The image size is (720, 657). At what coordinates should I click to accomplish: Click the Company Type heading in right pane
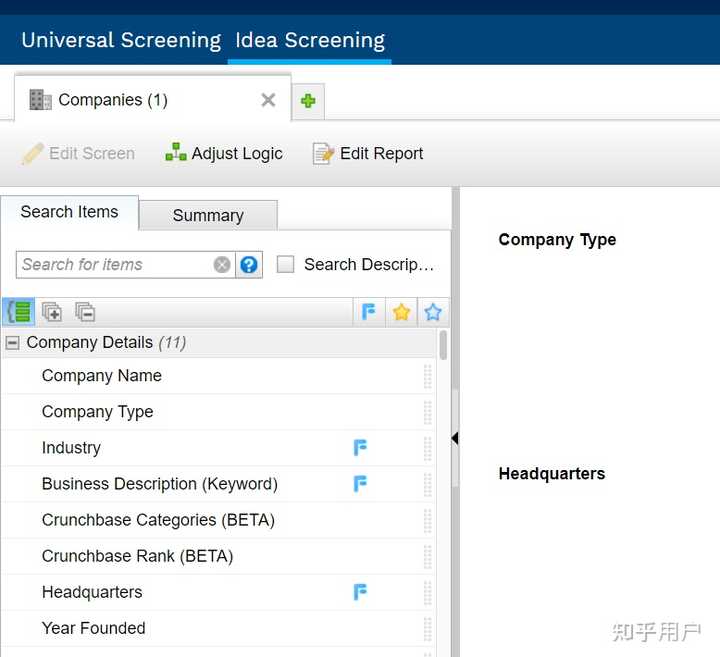click(557, 240)
